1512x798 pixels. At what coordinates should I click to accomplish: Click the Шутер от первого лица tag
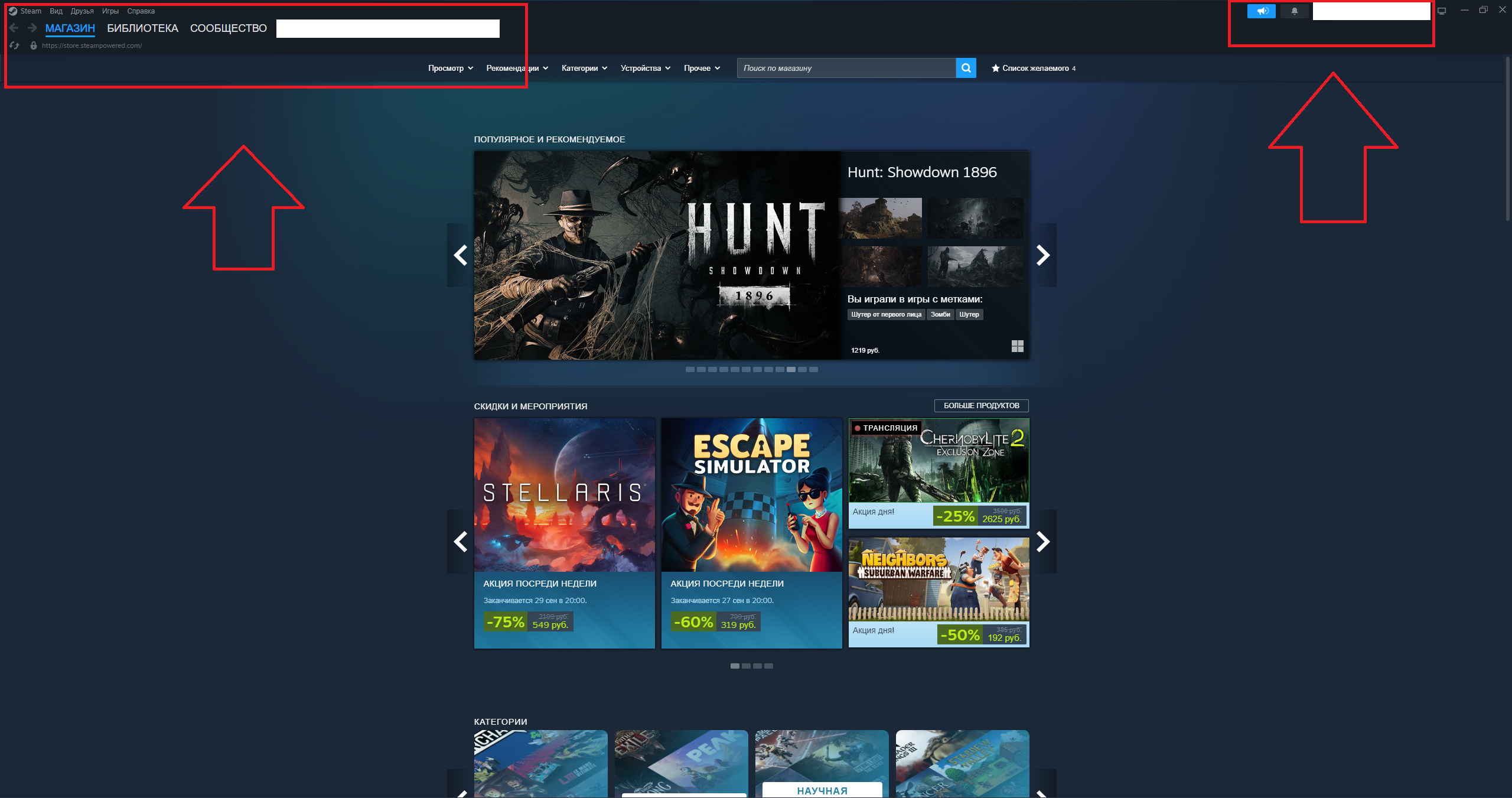pyautogui.click(x=886, y=314)
